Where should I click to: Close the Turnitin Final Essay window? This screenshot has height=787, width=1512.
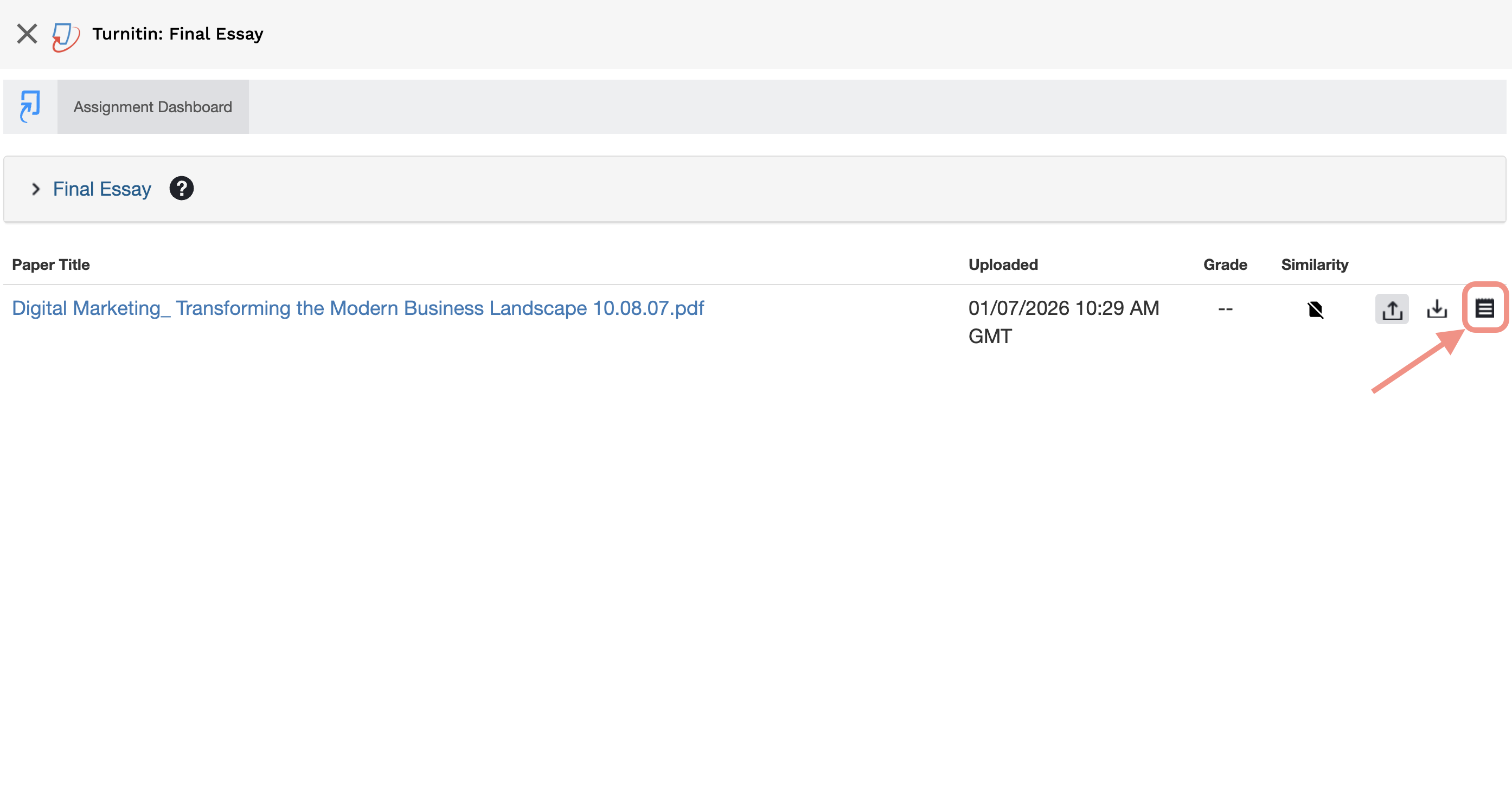pyautogui.click(x=27, y=34)
